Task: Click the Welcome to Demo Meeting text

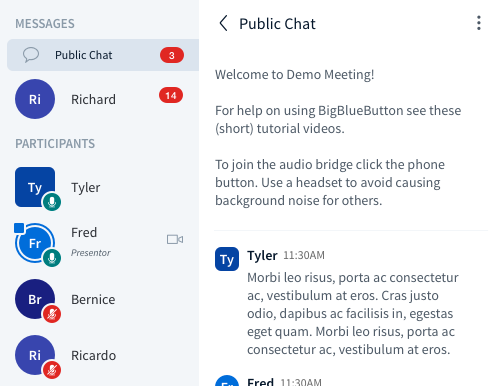Action: 295,74
